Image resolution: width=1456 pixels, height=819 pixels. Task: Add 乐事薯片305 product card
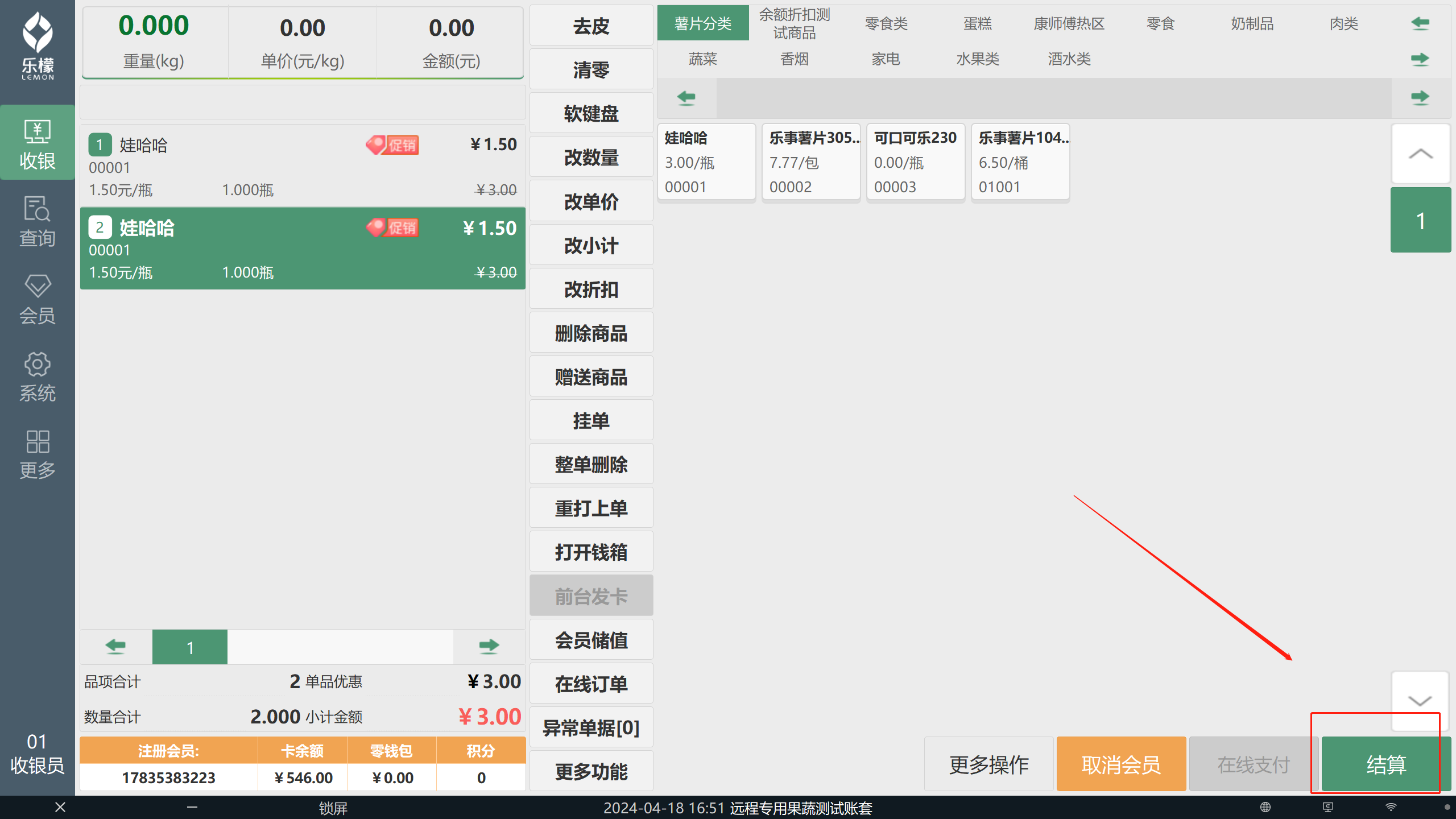[811, 162]
